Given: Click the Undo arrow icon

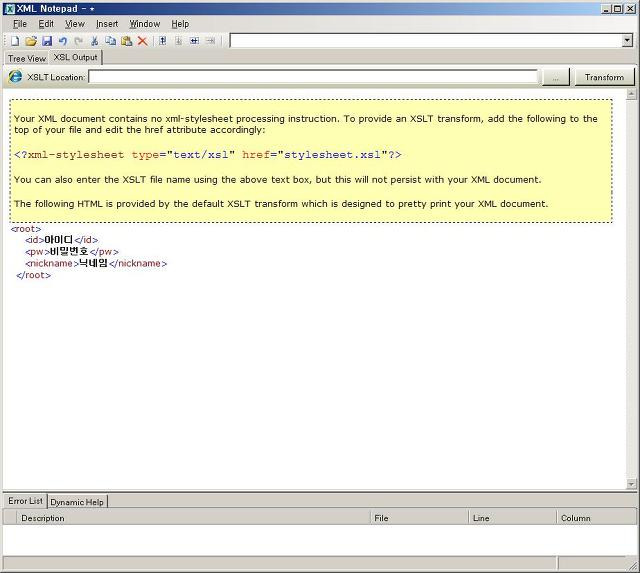Looking at the screenshot, I should [63, 41].
